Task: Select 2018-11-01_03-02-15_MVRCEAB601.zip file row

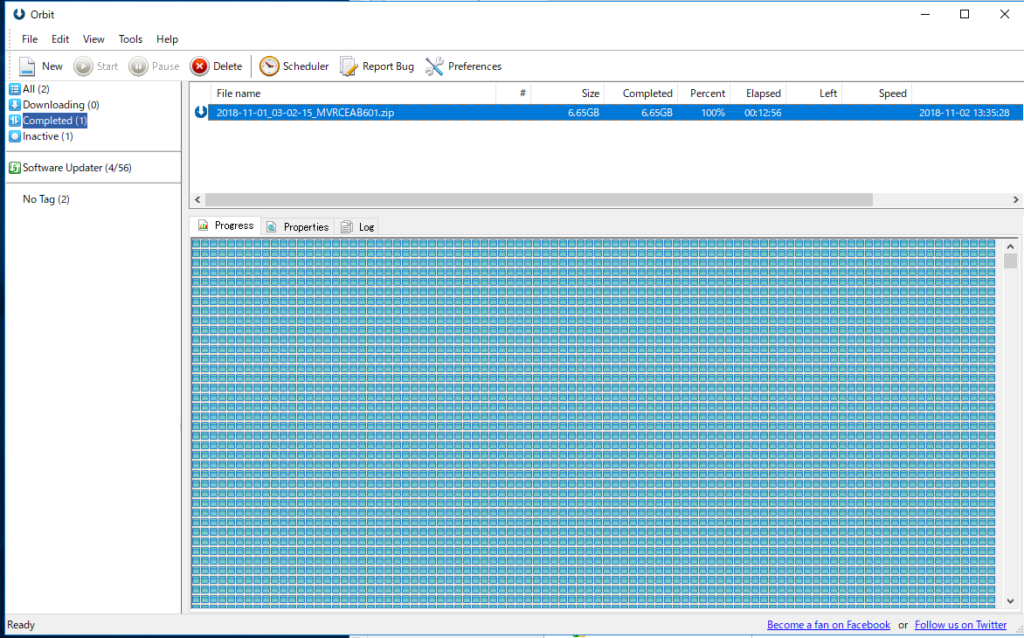Action: (x=615, y=112)
